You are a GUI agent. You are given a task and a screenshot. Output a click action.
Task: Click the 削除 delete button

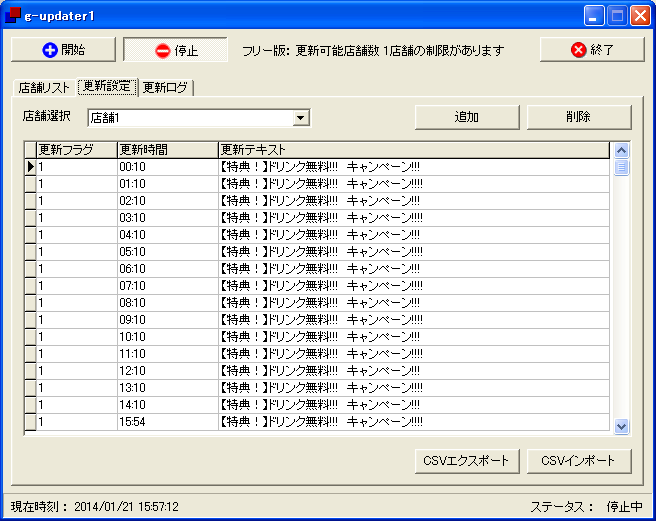579,117
